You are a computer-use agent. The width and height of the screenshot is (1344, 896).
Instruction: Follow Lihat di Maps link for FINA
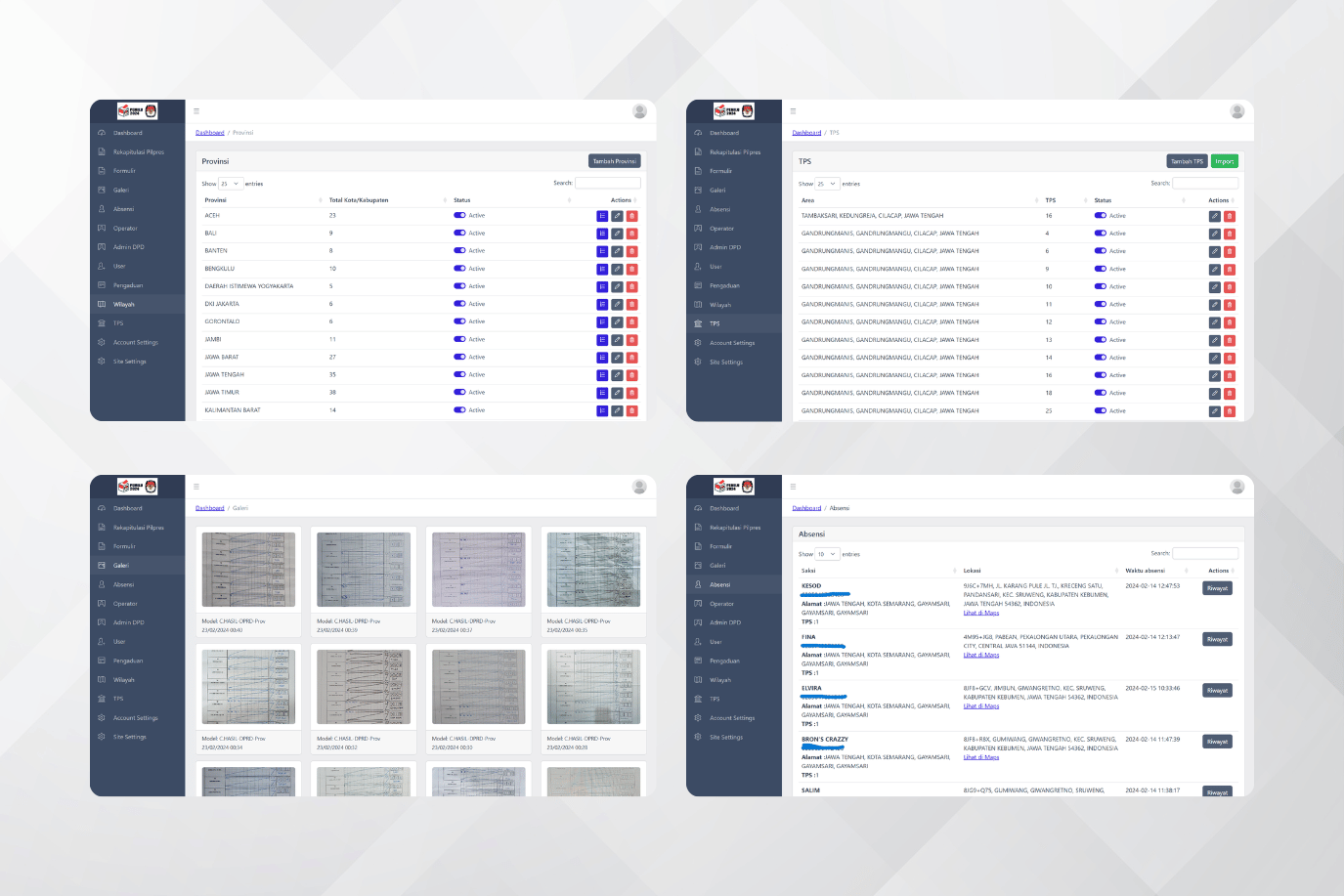(x=981, y=655)
